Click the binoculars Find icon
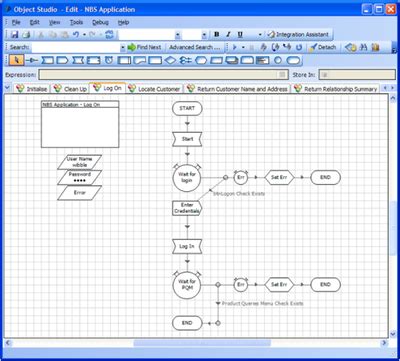Viewport: 400px width, 361px height. point(364,47)
